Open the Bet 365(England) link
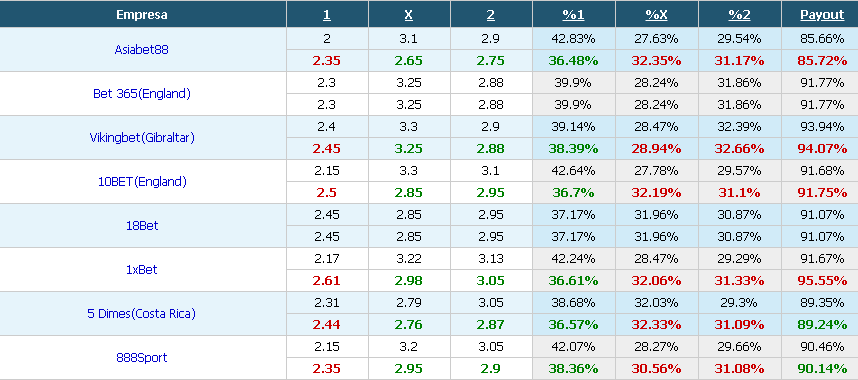 142,94
